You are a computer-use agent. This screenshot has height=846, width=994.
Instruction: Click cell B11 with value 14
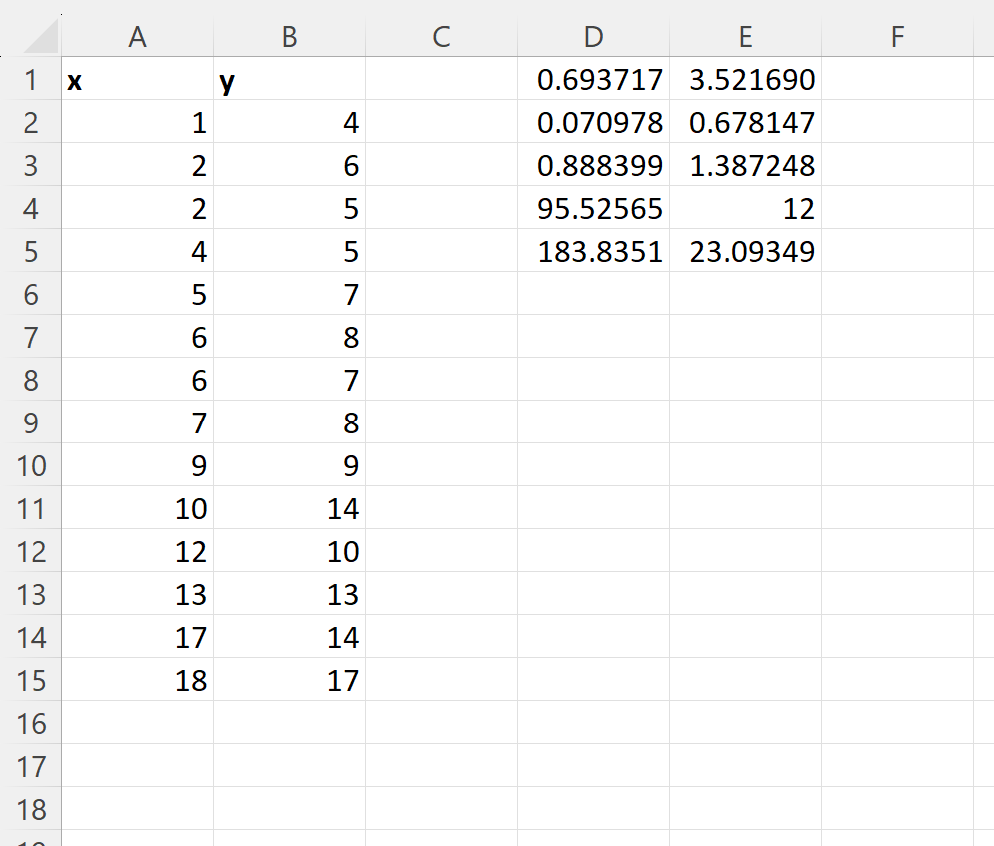tap(290, 508)
